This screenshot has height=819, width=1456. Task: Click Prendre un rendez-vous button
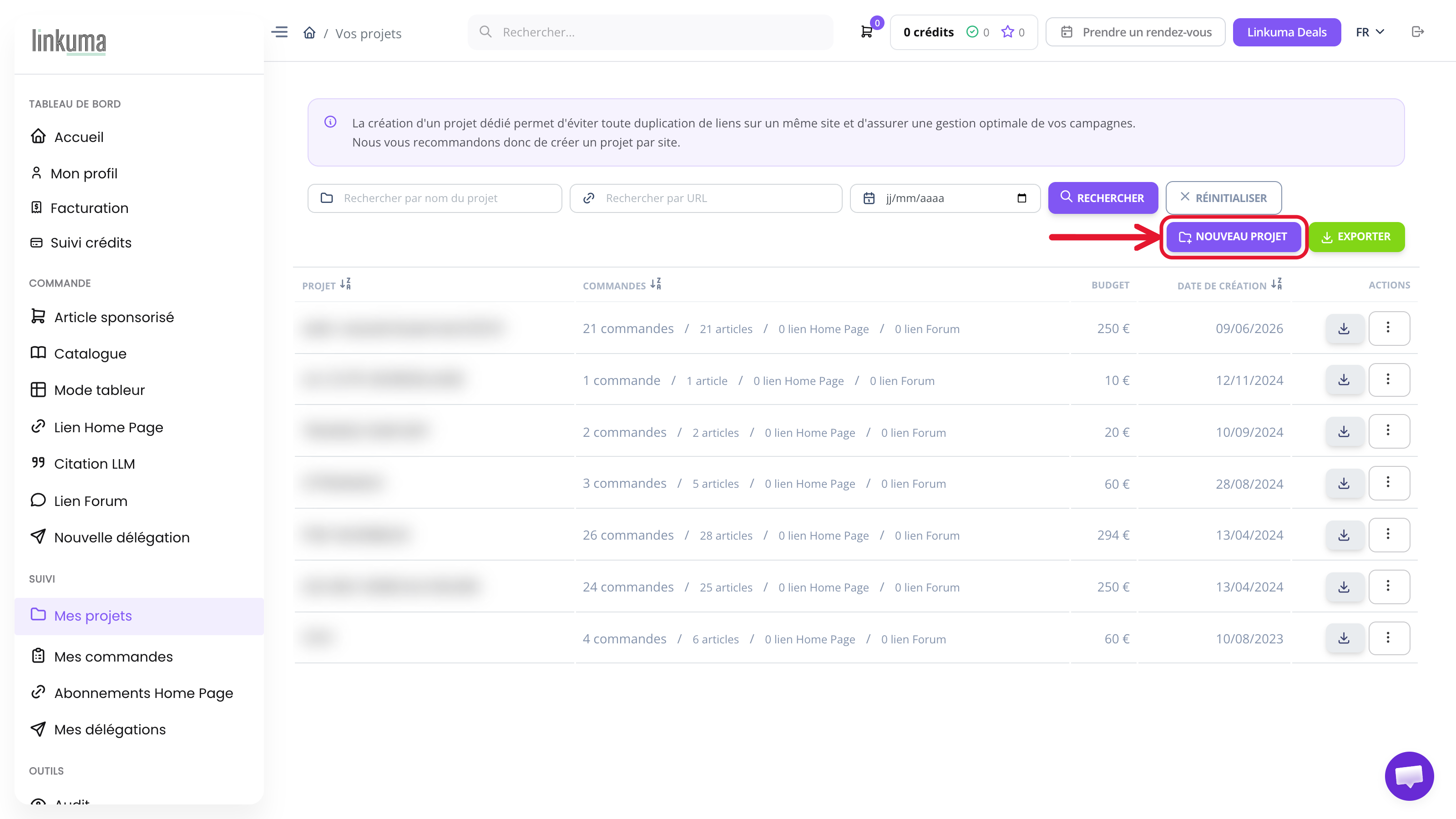pyautogui.click(x=1135, y=32)
